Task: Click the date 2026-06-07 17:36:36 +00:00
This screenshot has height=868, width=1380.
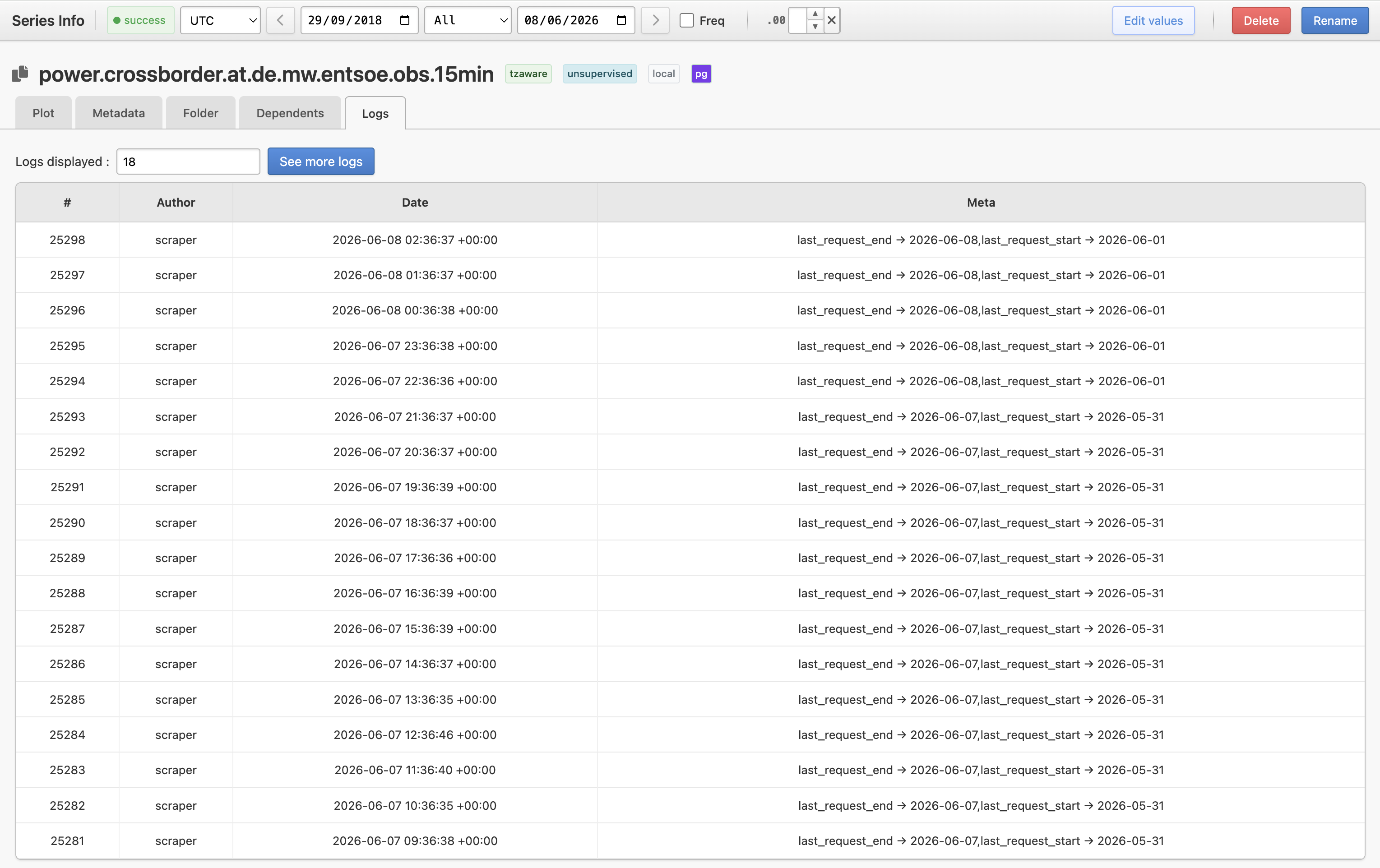Action: pos(415,558)
